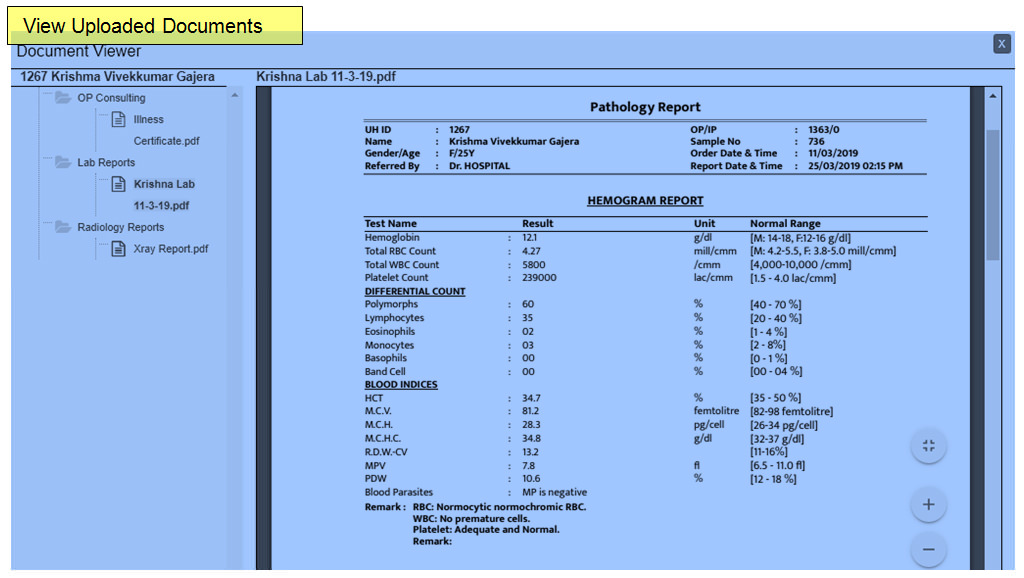Click the Hemoglobin test name

coord(392,238)
